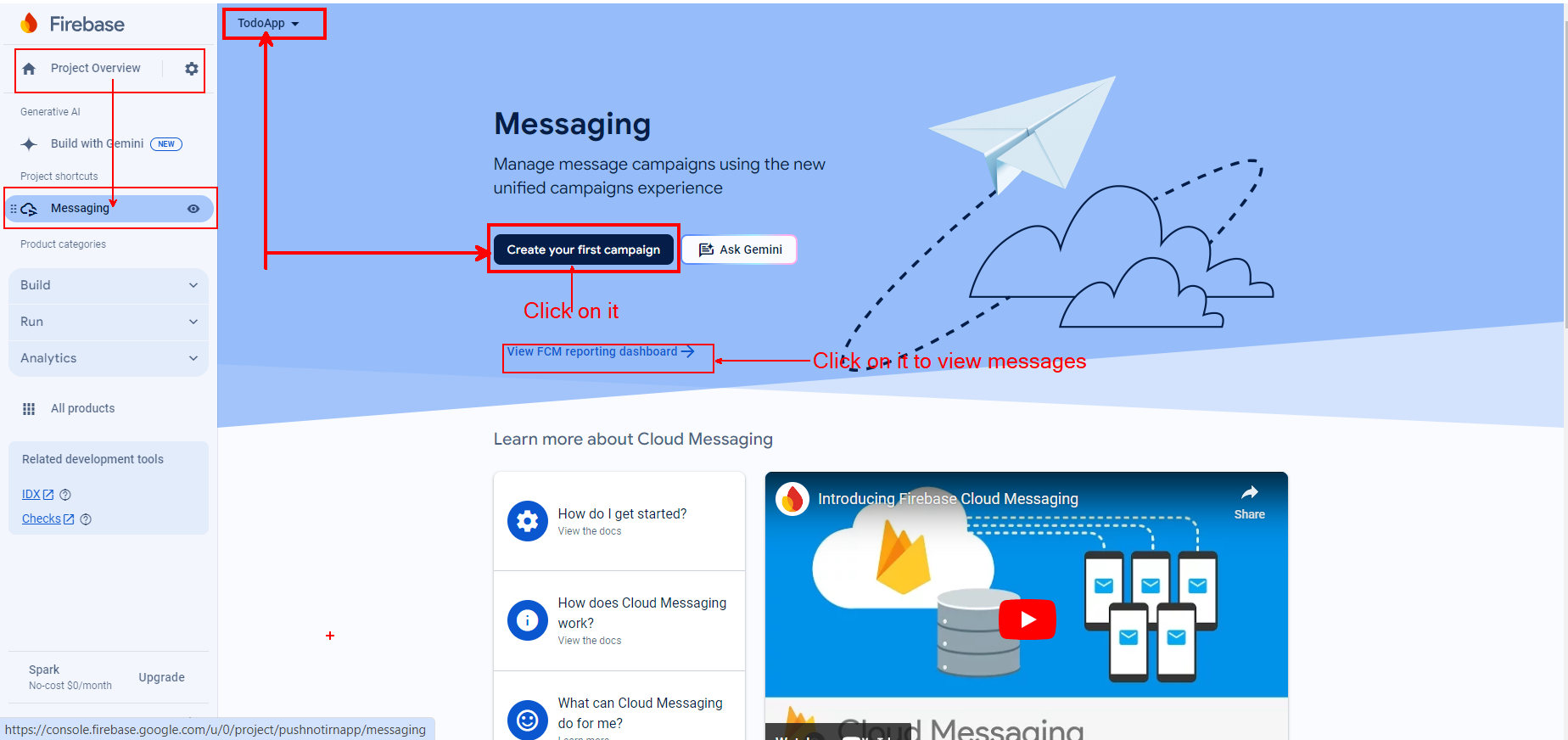The width and height of the screenshot is (1568, 740).
Task: Click the Project shortcuts label
Action: [59, 177]
